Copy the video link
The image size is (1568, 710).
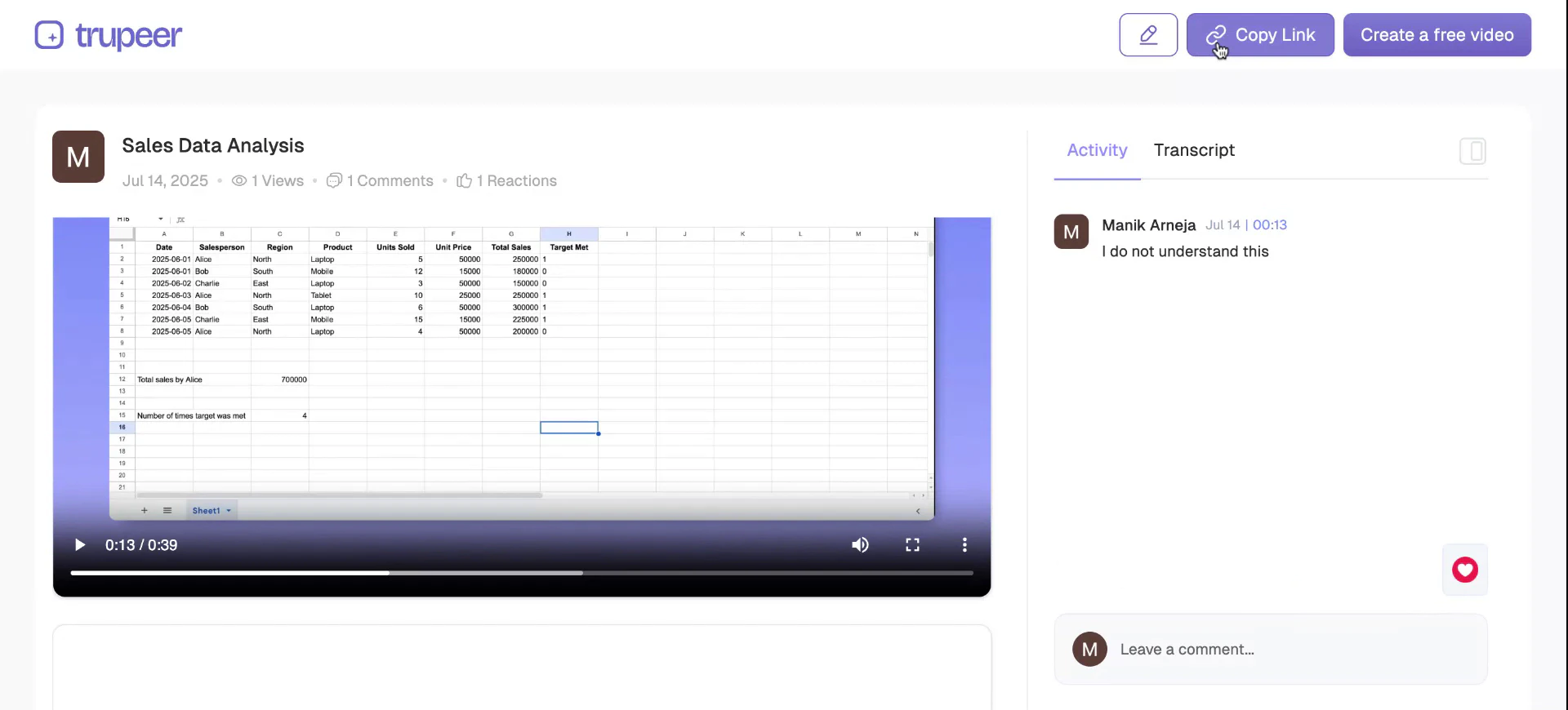(x=1260, y=35)
